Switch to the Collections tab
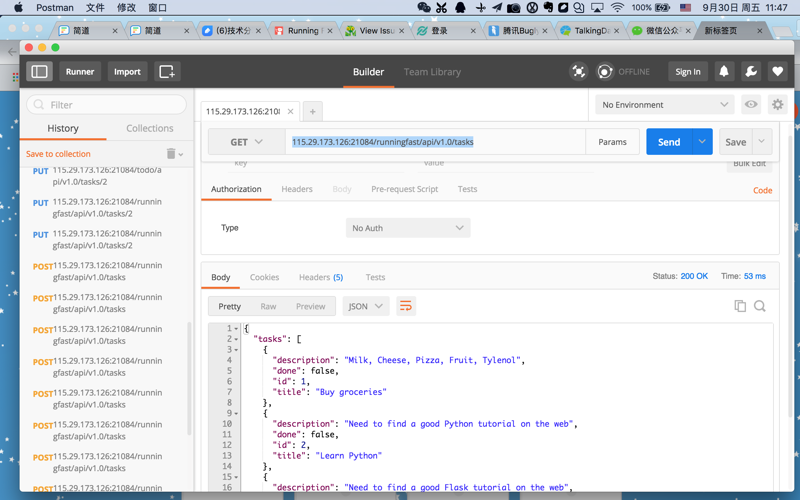The height and width of the screenshot is (500, 800). point(149,128)
